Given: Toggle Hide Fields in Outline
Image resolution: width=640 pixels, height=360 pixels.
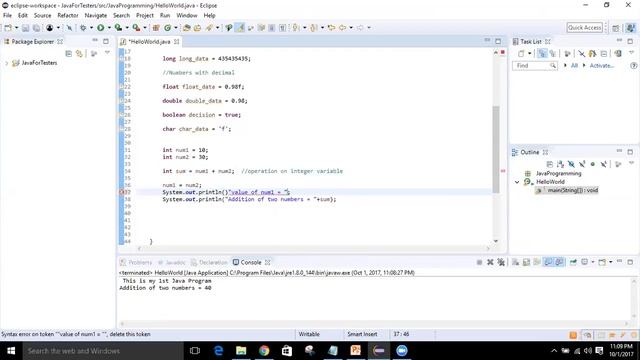Looking at the screenshot, I should pos(571,164).
